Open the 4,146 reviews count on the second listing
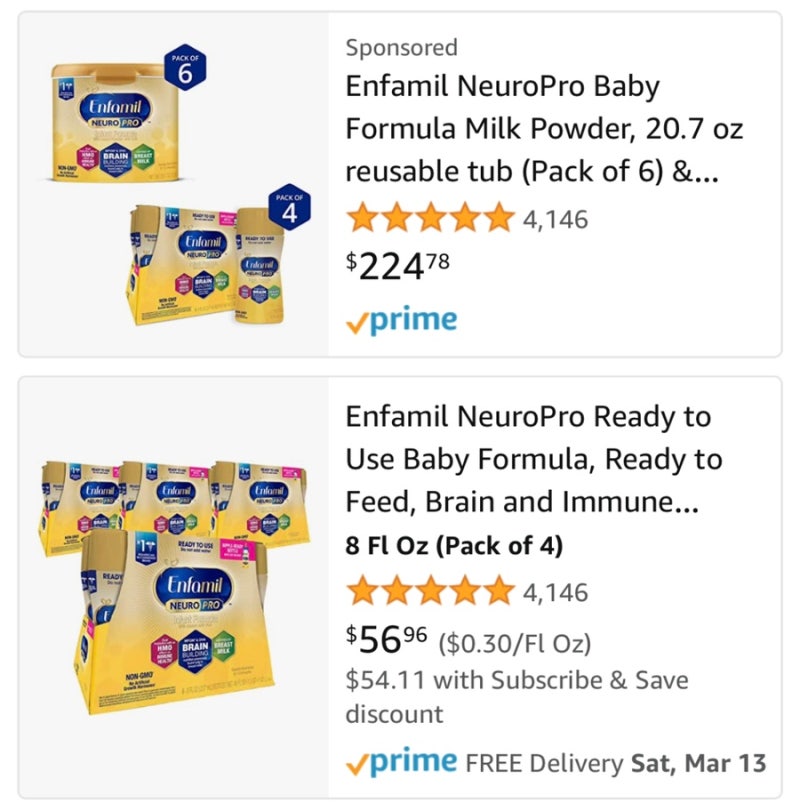This screenshot has height=811, width=800. tap(555, 593)
